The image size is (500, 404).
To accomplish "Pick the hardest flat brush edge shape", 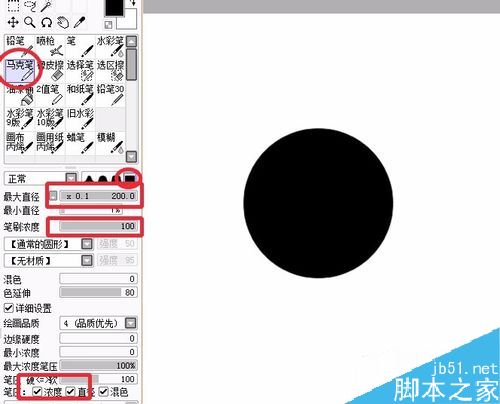I will click(x=130, y=179).
